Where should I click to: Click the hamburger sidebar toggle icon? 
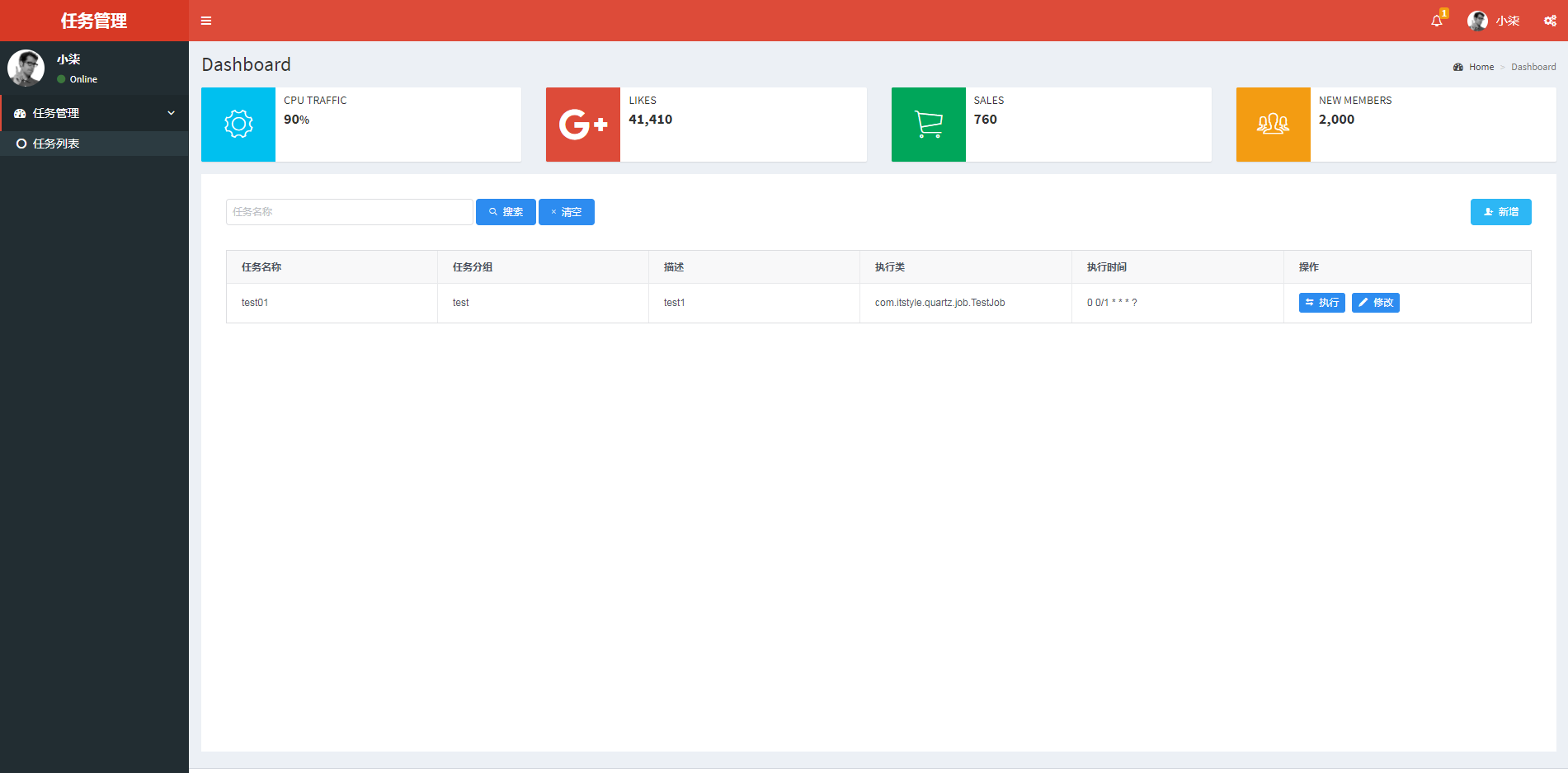206,20
